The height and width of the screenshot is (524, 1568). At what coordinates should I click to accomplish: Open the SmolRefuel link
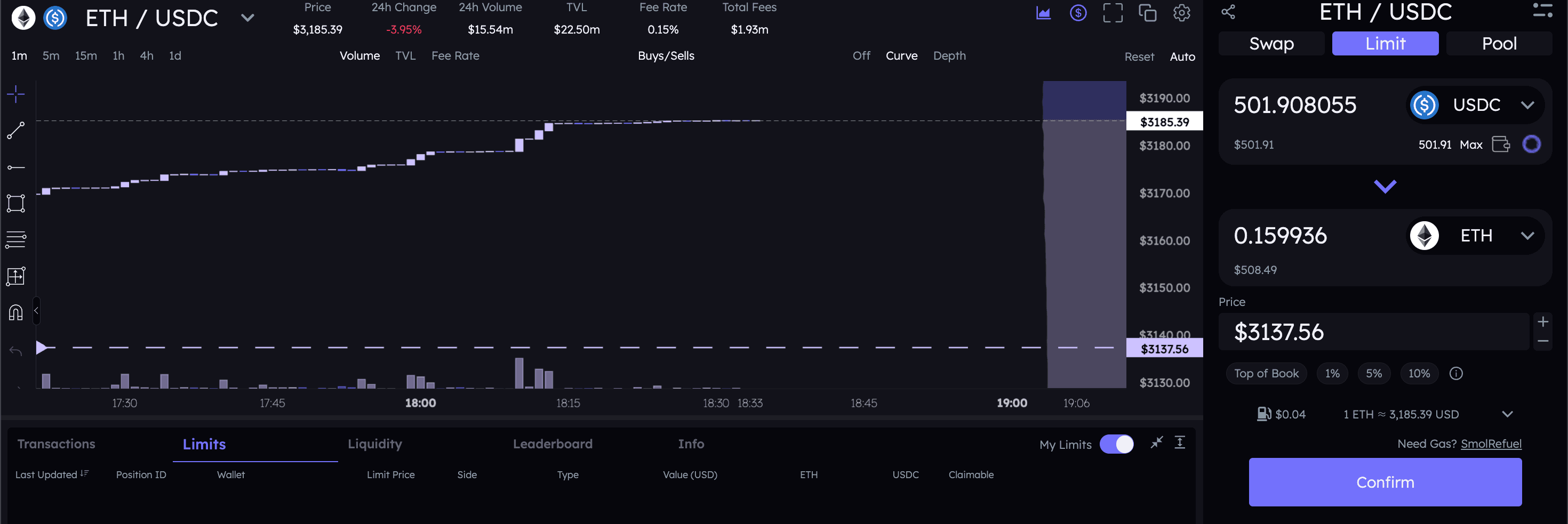pyautogui.click(x=1491, y=444)
